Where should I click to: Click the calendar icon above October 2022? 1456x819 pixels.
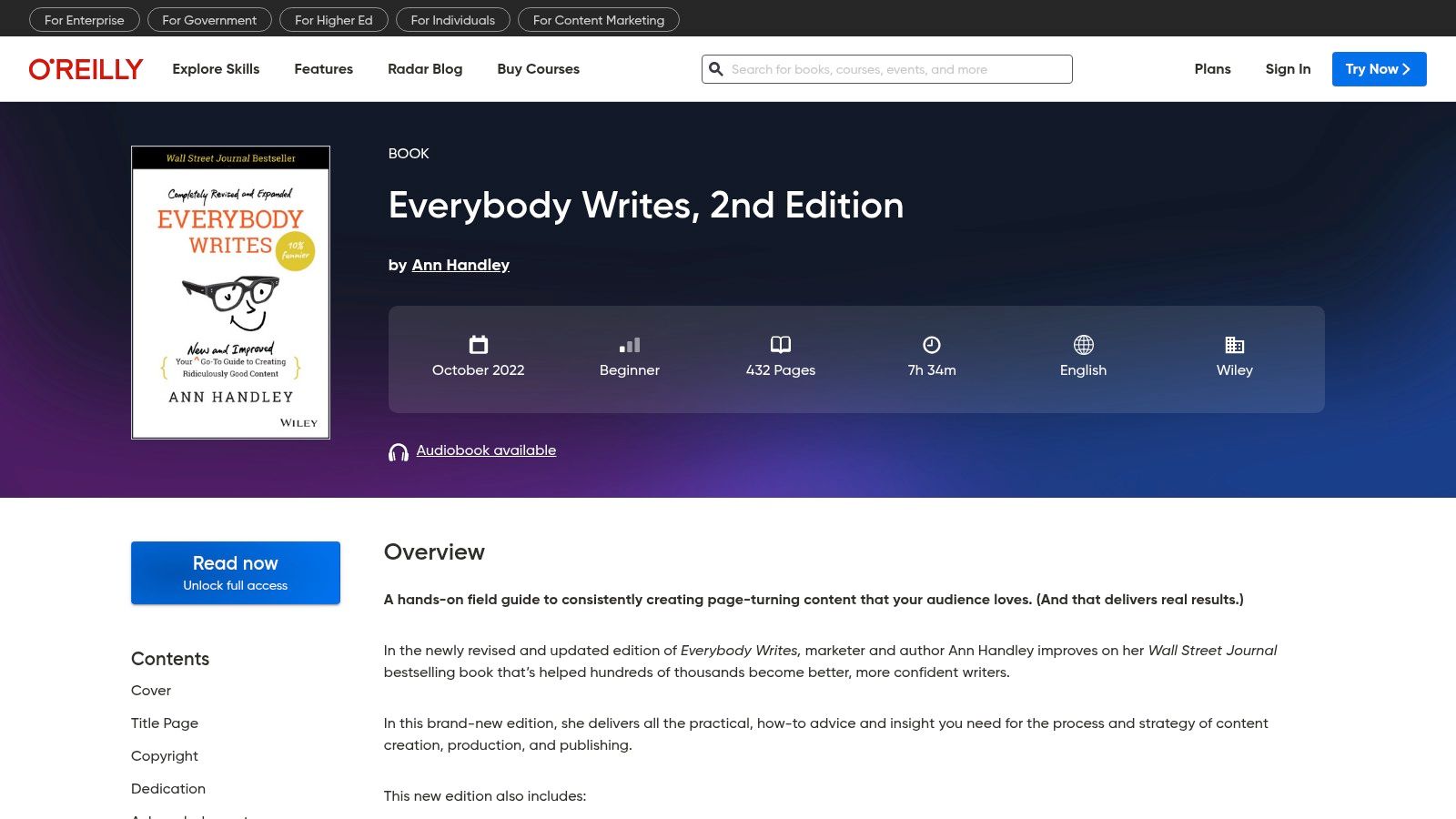click(479, 345)
